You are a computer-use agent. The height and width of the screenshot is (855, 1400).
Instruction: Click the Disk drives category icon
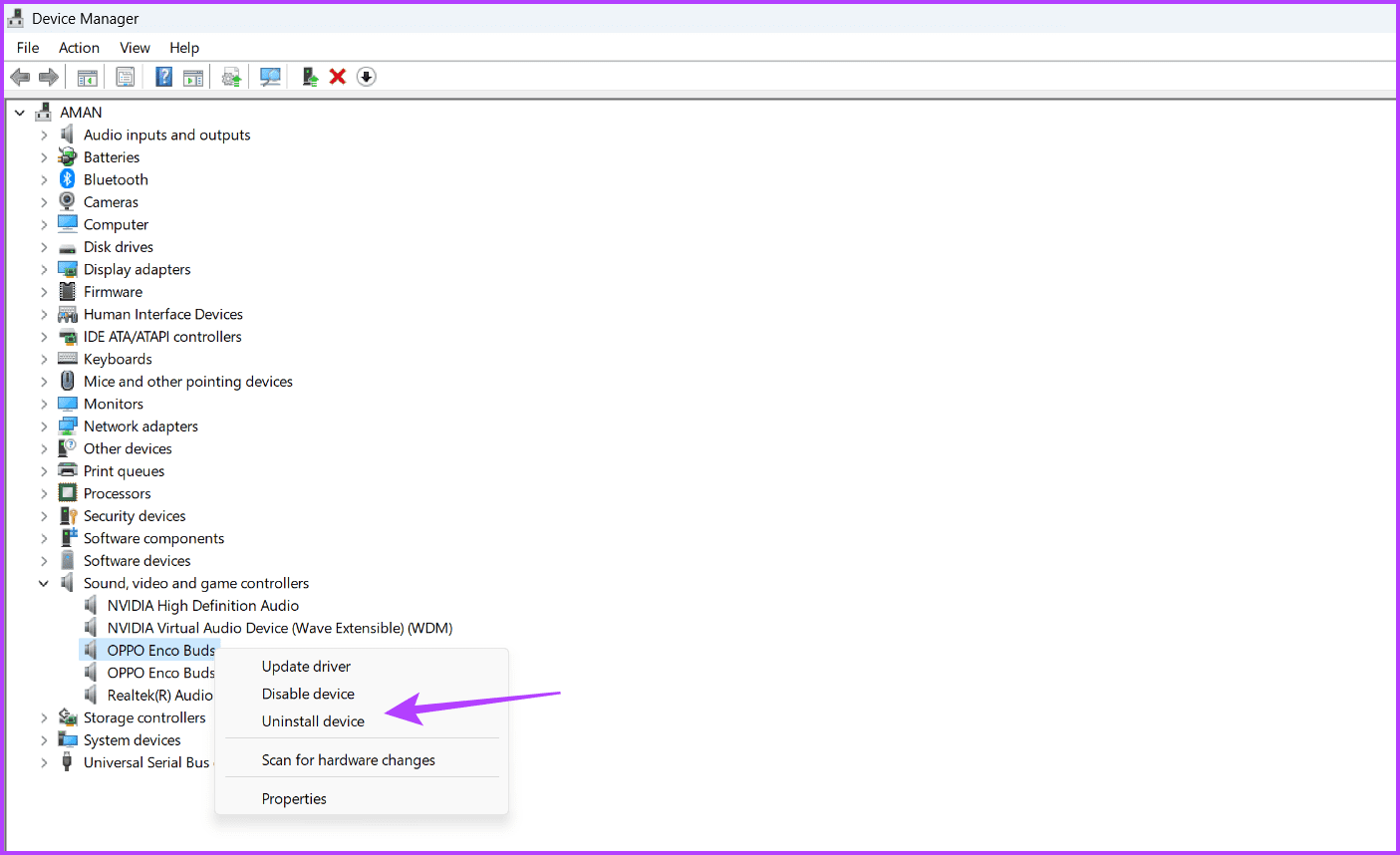pos(67,247)
